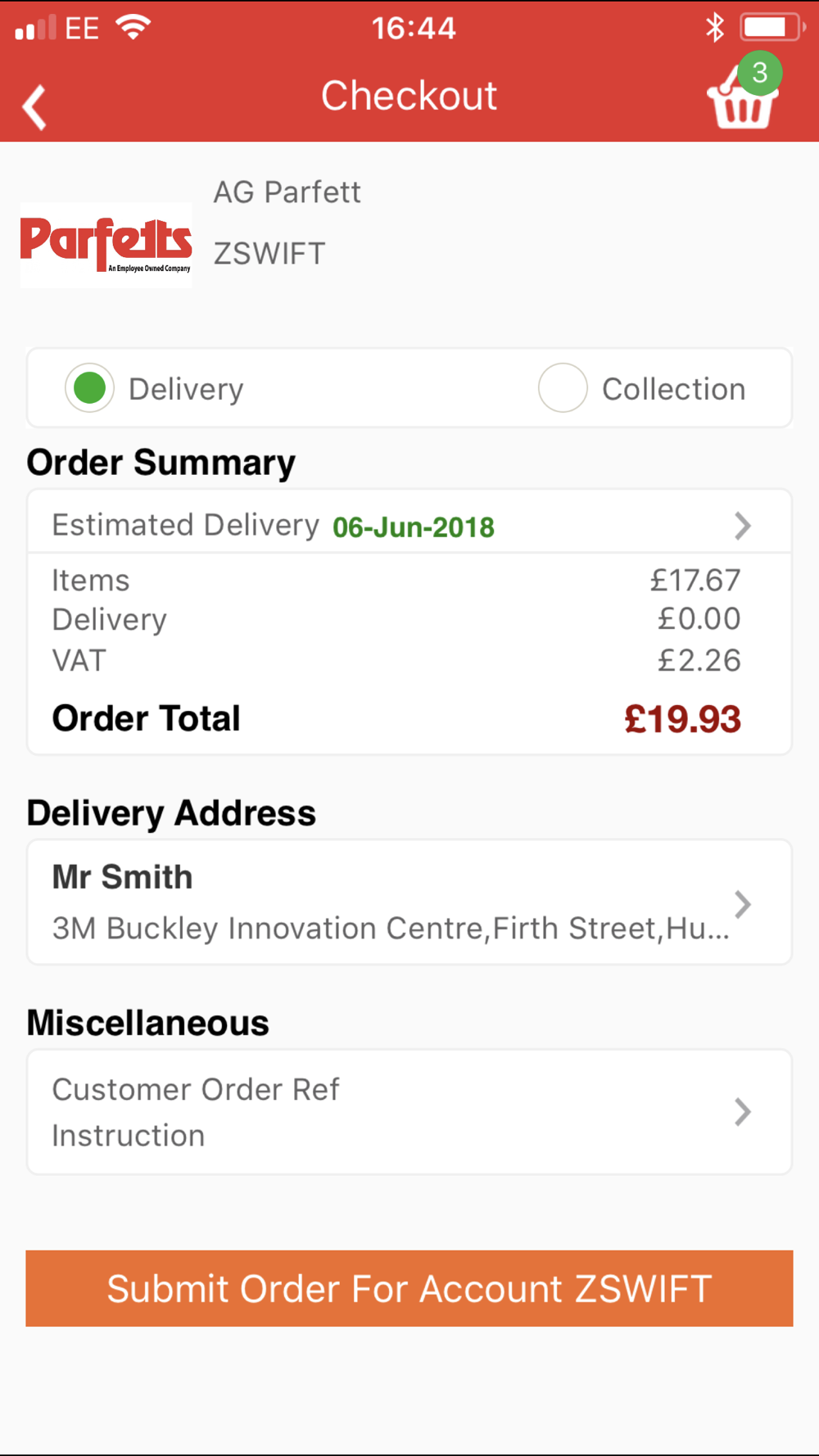Expand the Customer Order Ref chevron
This screenshot has width=819, height=1456.
742,1112
